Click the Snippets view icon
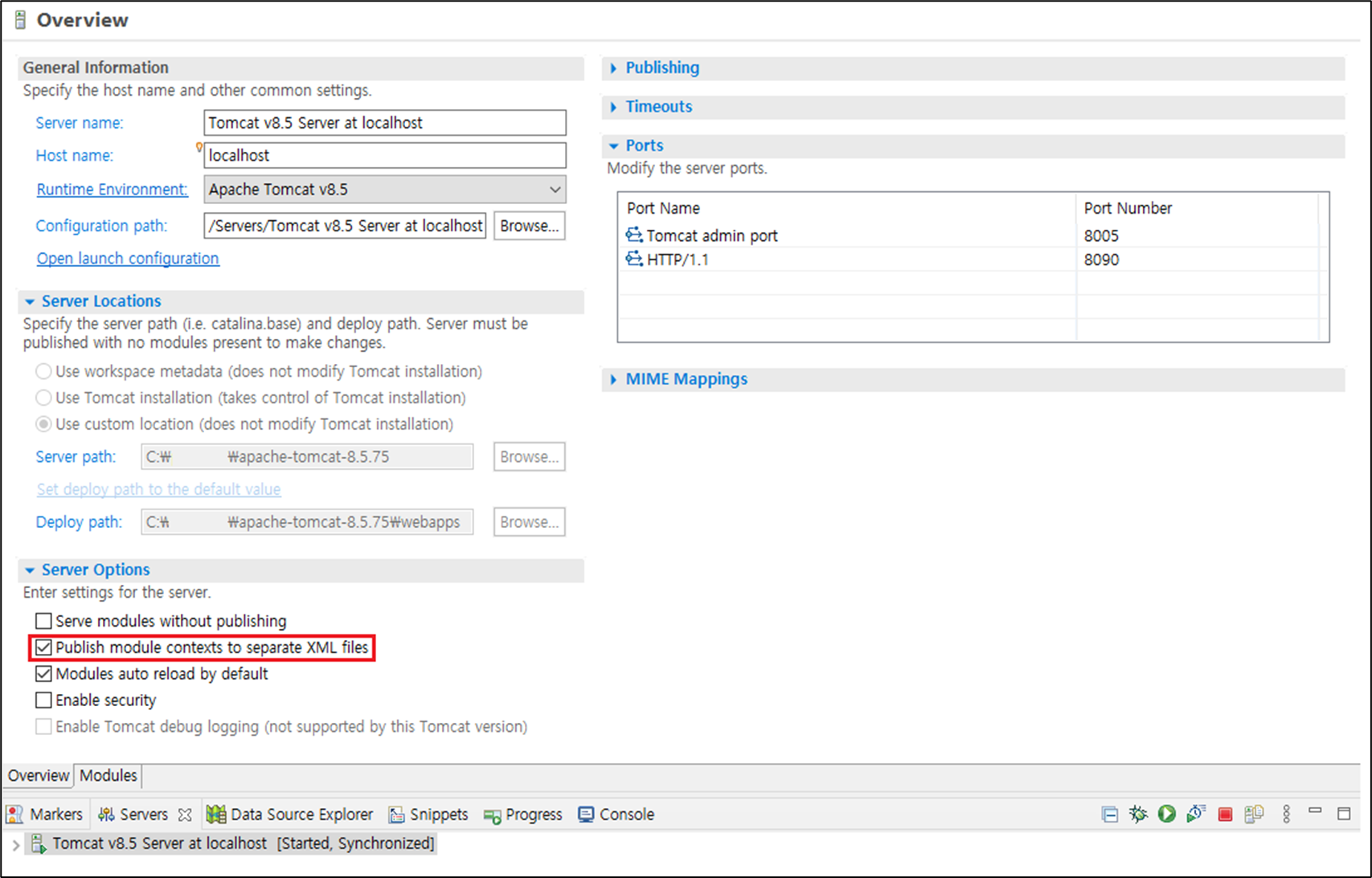This screenshot has width=1372, height=878. pyautogui.click(x=396, y=815)
